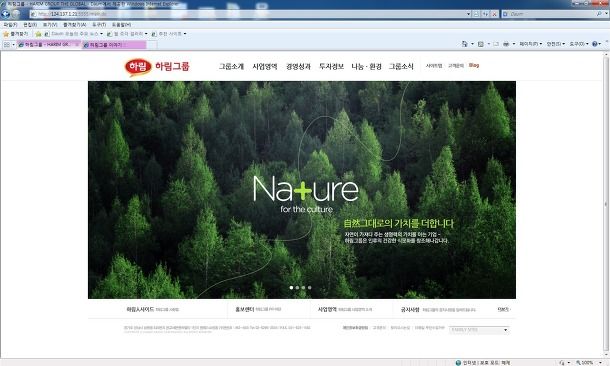Add page to favorites bar star icon
Image resolution: width=610 pixels, height=366 pixels.
(x=38, y=34)
